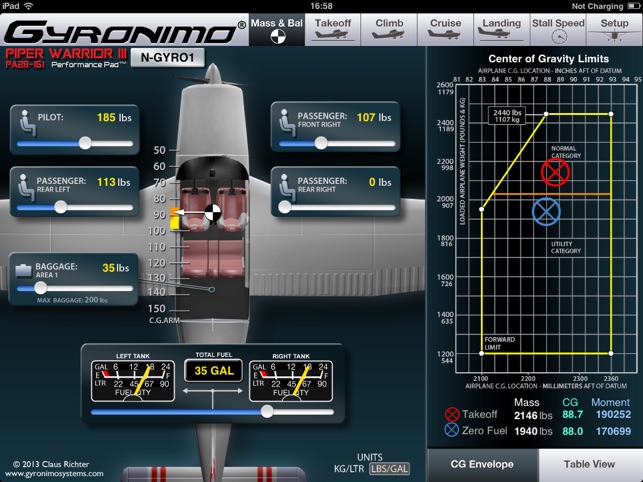This screenshot has width=643, height=482.
Task: Tap the Pilot seat icon
Action: coord(27,123)
